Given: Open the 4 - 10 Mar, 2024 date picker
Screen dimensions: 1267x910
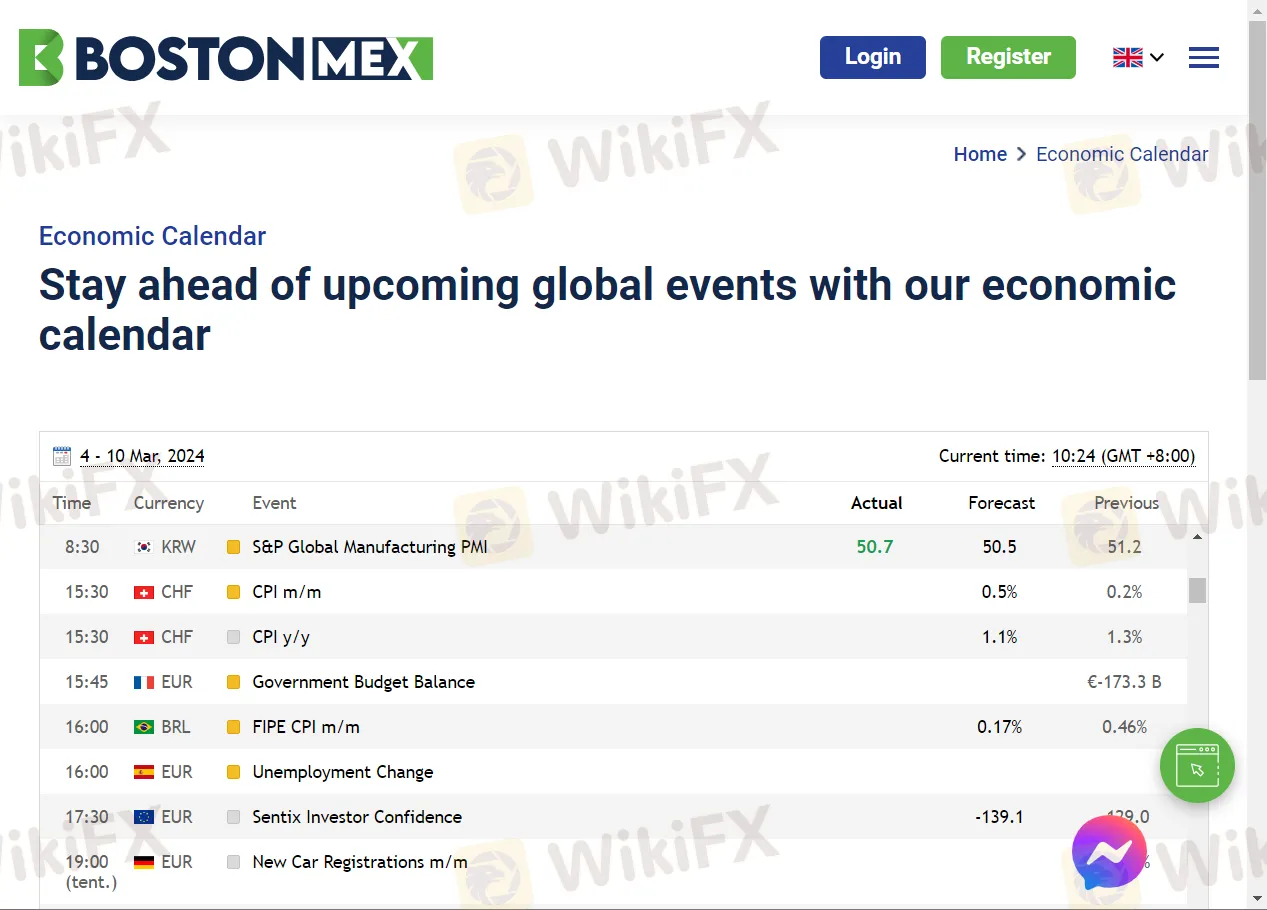Looking at the screenshot, I should point(142,456).
